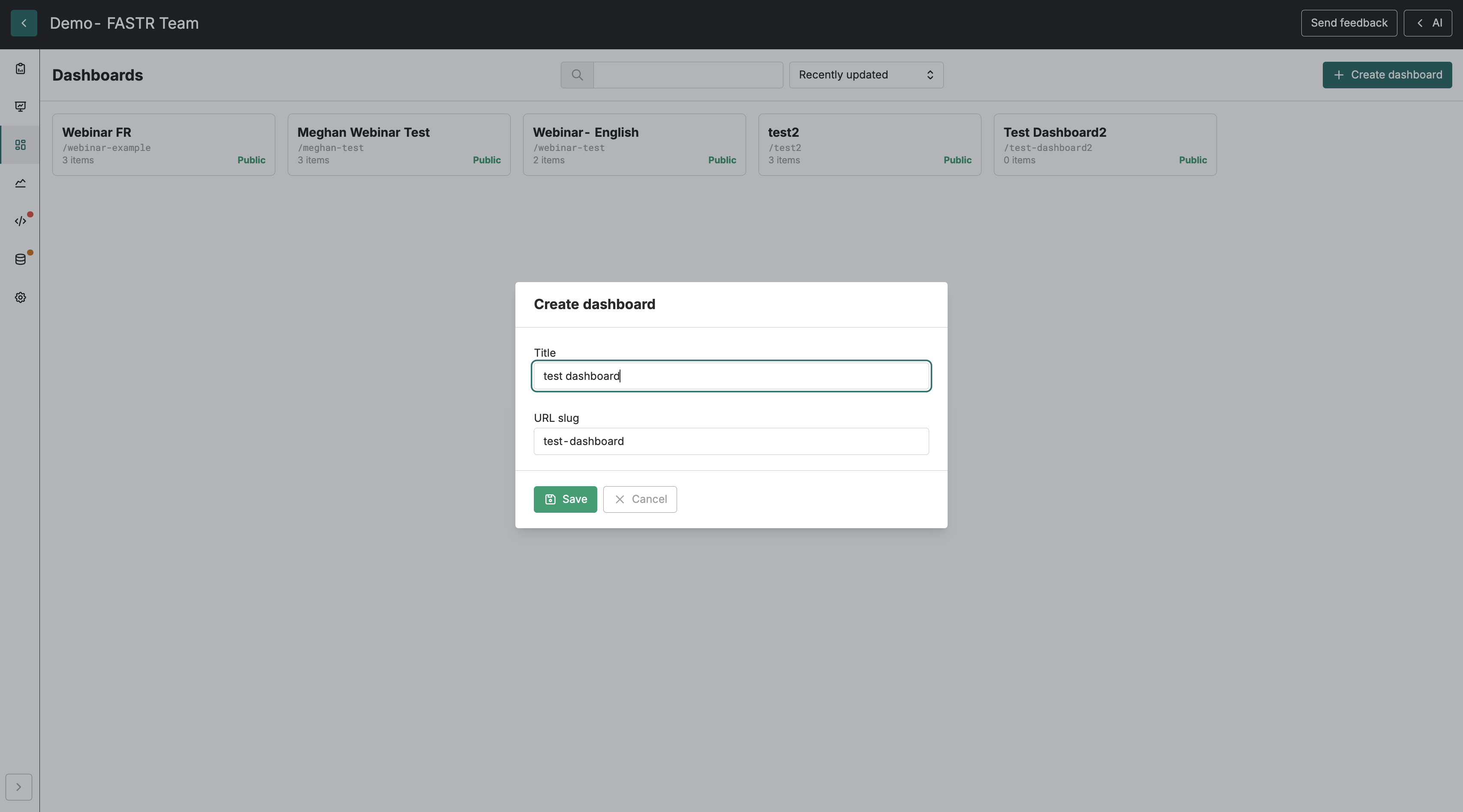Screen dimensions: 1463x812
Task: Click the Dashboards page heading
Action: [x=98, y=75]
